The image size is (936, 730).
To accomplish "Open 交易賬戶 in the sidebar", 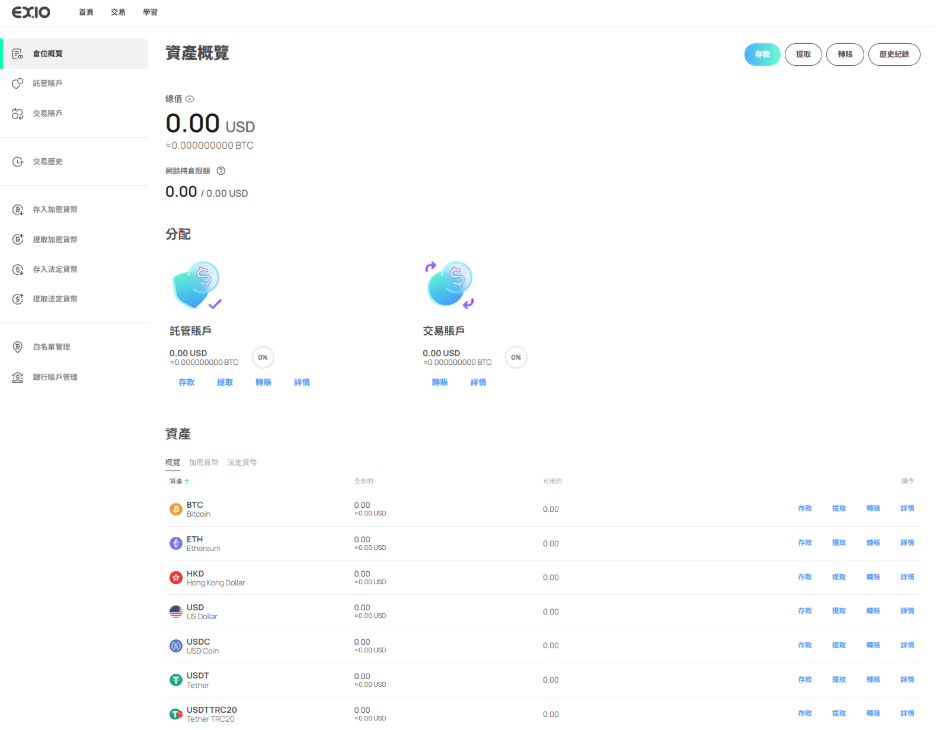I will click(x=47, y=114).
